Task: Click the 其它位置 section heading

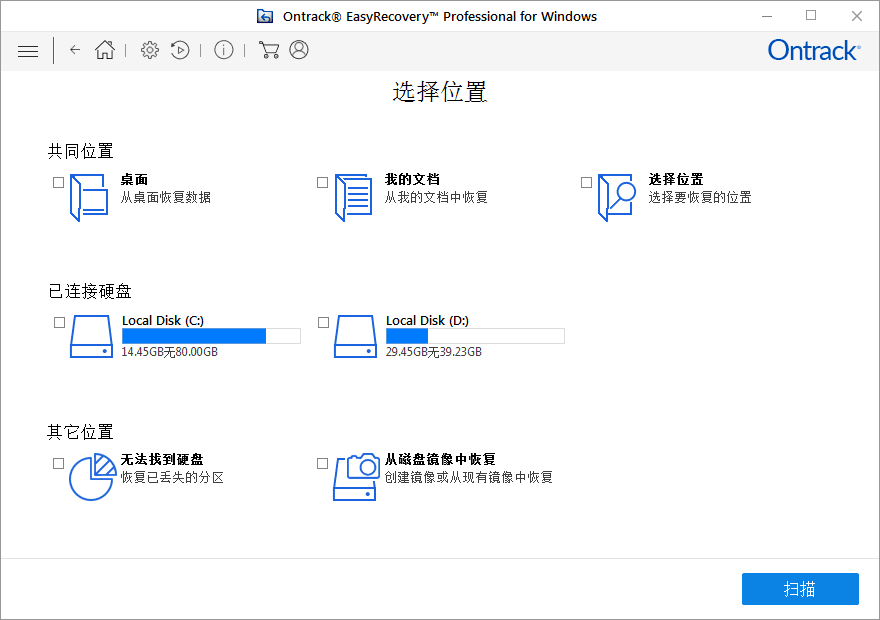Action: (80, 432)
